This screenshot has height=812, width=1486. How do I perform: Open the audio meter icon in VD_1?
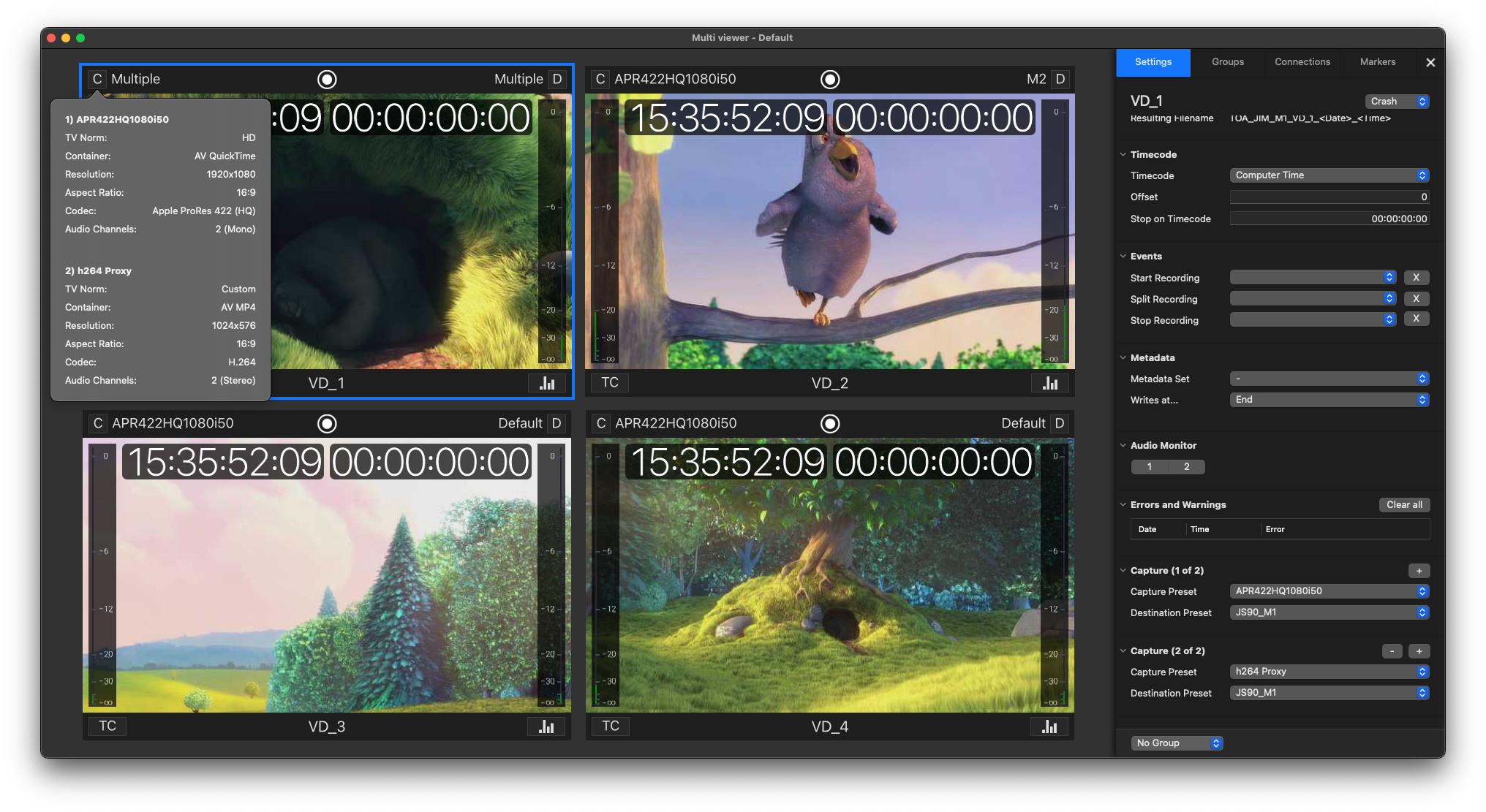547,383
